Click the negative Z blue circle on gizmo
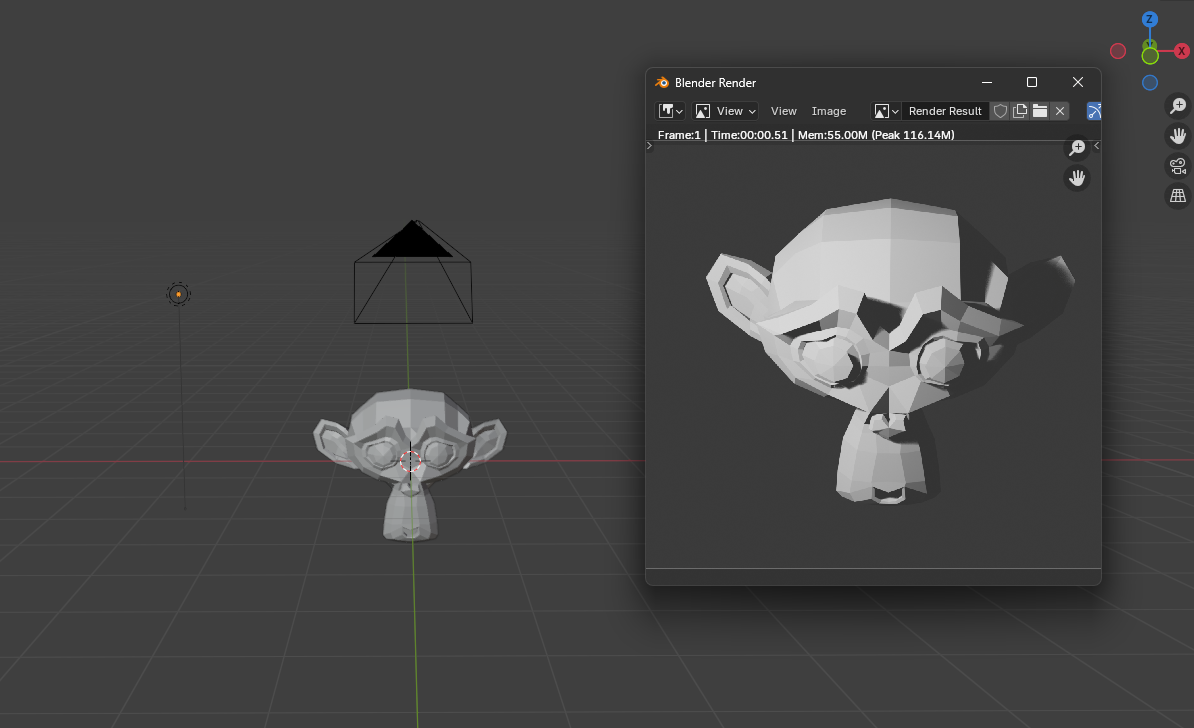The width and height of the screenshot is (1194, 728). point(1150,82)
